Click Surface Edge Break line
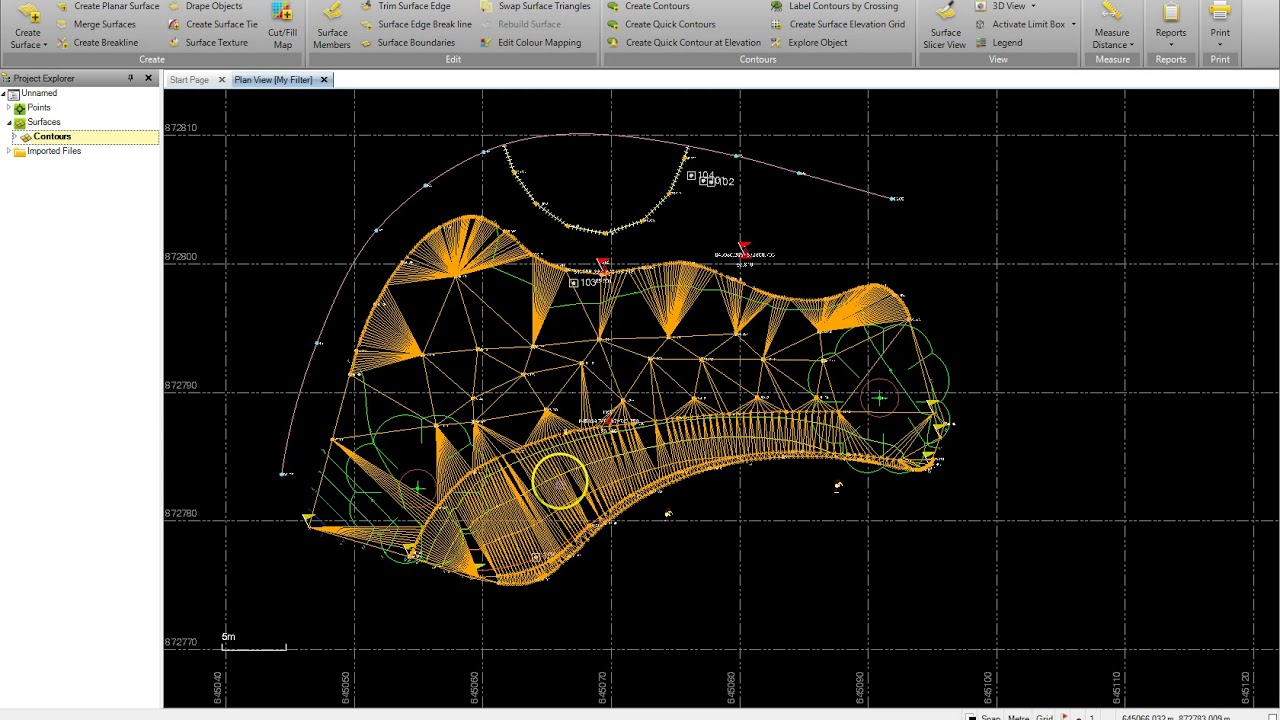 416,24
